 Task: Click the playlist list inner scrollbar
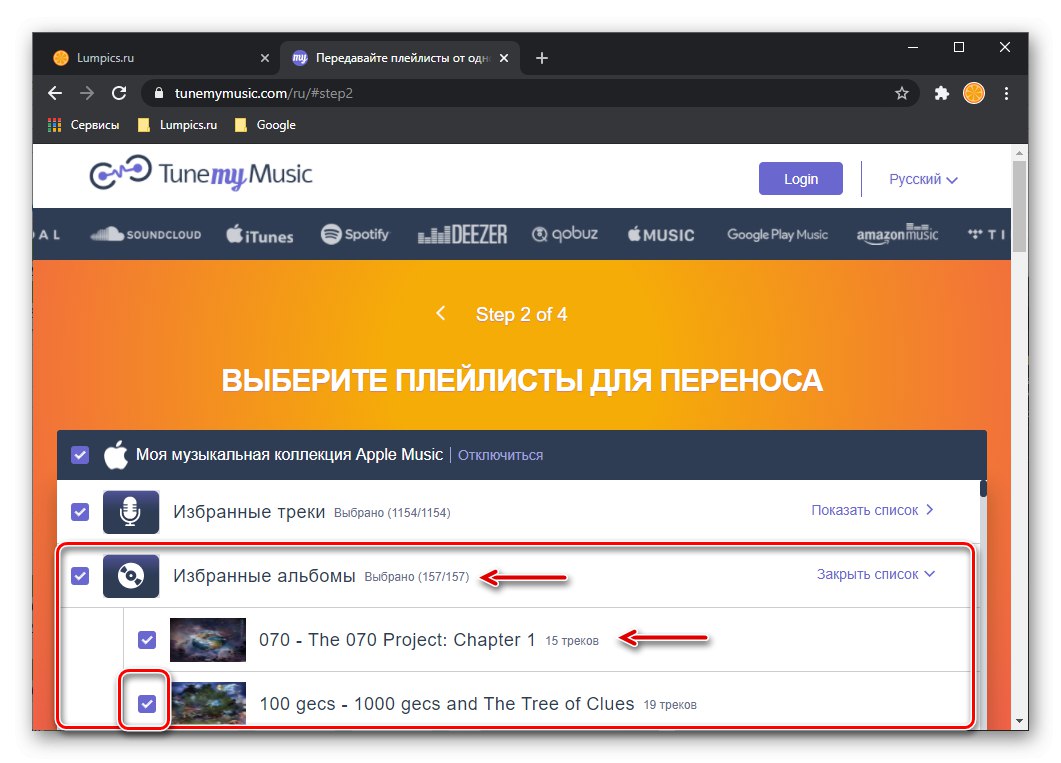(x=983, y=488)
